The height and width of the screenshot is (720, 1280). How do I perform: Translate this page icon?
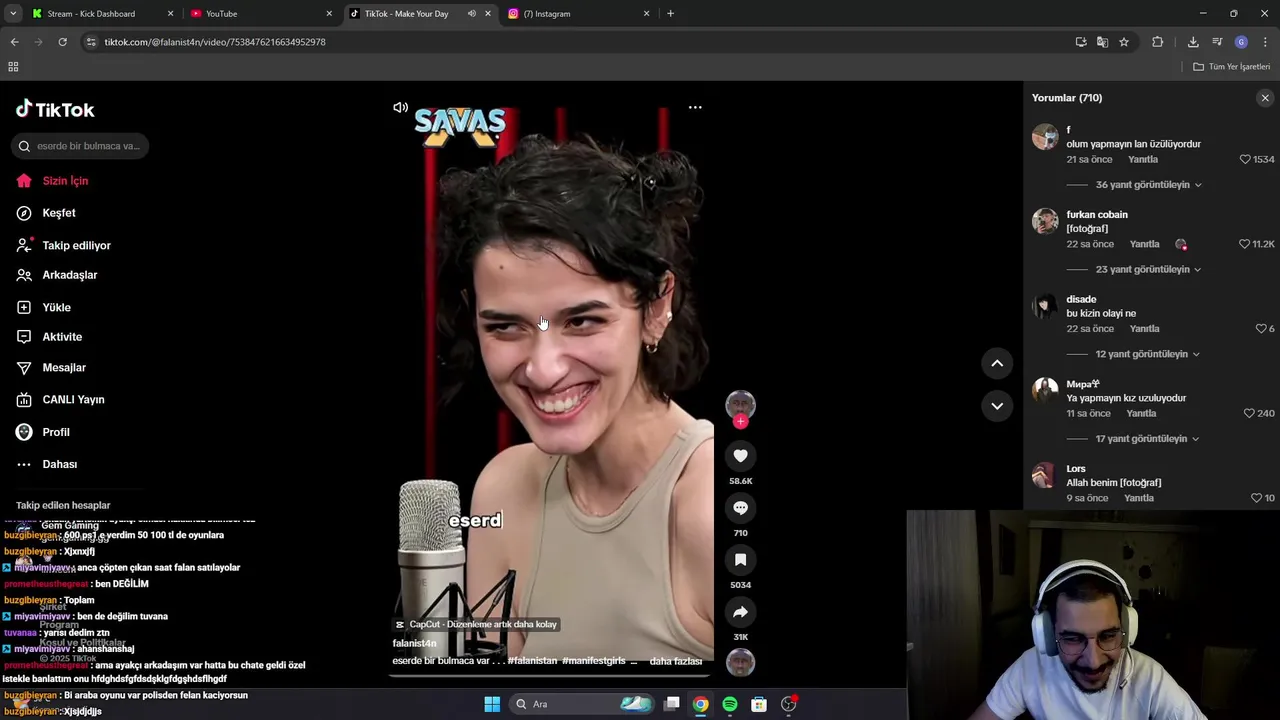pyautogui.click(x=1102, y=42)
